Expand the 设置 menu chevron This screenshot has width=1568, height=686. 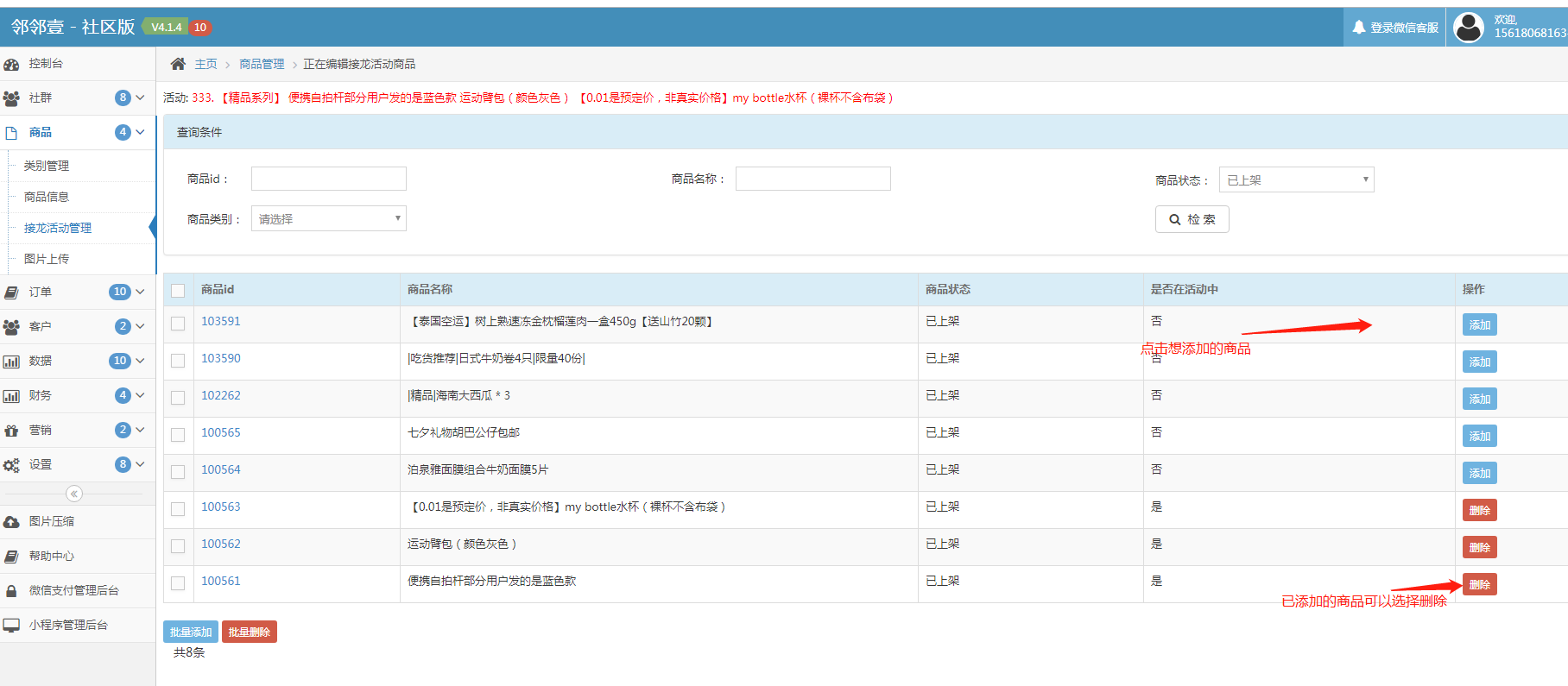coord(140,464)
